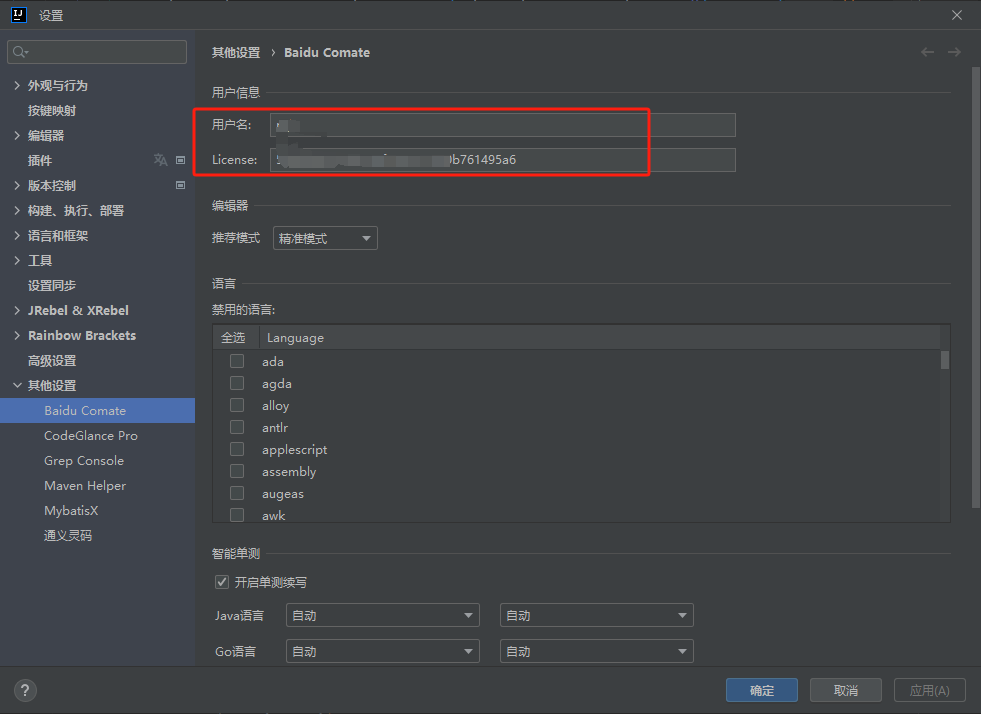981x714 pixels.
Task: Open help with the question mark button
Action: [25, 691]
